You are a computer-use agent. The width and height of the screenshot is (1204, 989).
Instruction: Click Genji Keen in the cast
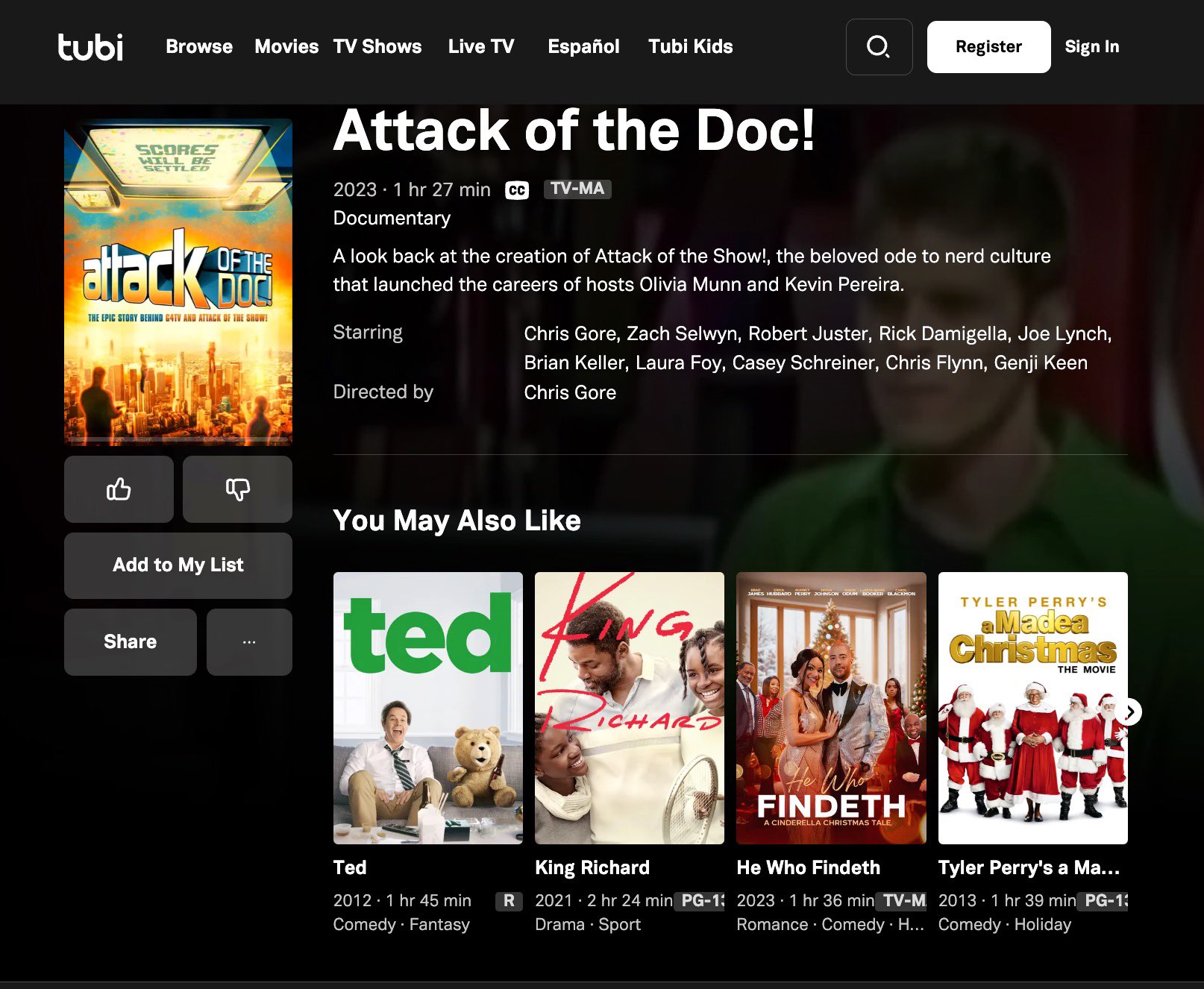tap(1041, 362)
